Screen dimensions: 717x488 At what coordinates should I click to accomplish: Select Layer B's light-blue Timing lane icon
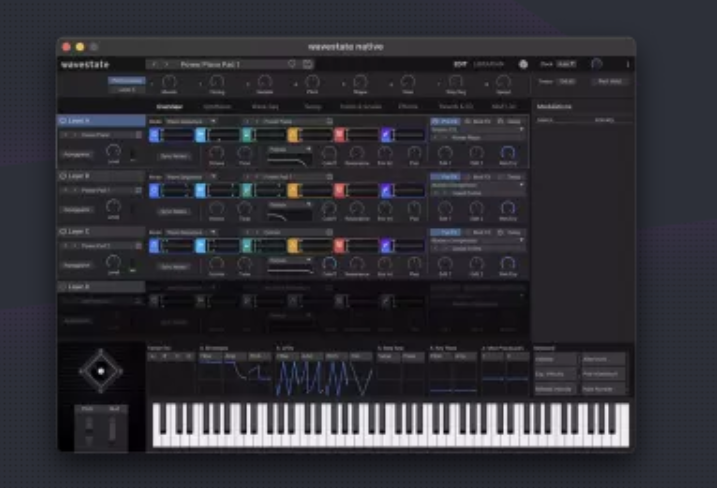pyautogui.click(x=200, y=191)
